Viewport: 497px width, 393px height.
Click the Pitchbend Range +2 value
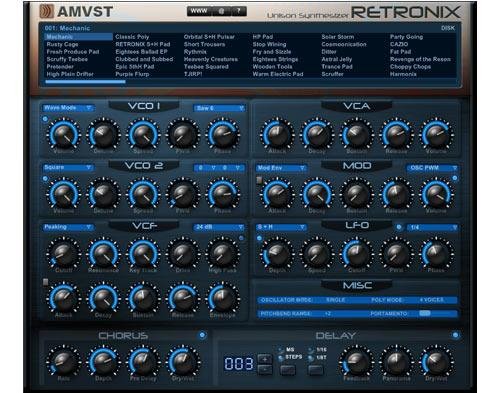[x=327, y=314]
